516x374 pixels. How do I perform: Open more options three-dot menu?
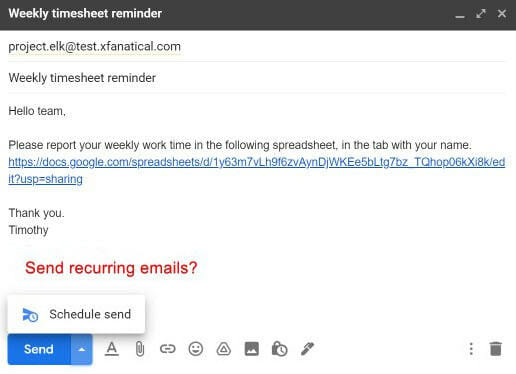471,349
